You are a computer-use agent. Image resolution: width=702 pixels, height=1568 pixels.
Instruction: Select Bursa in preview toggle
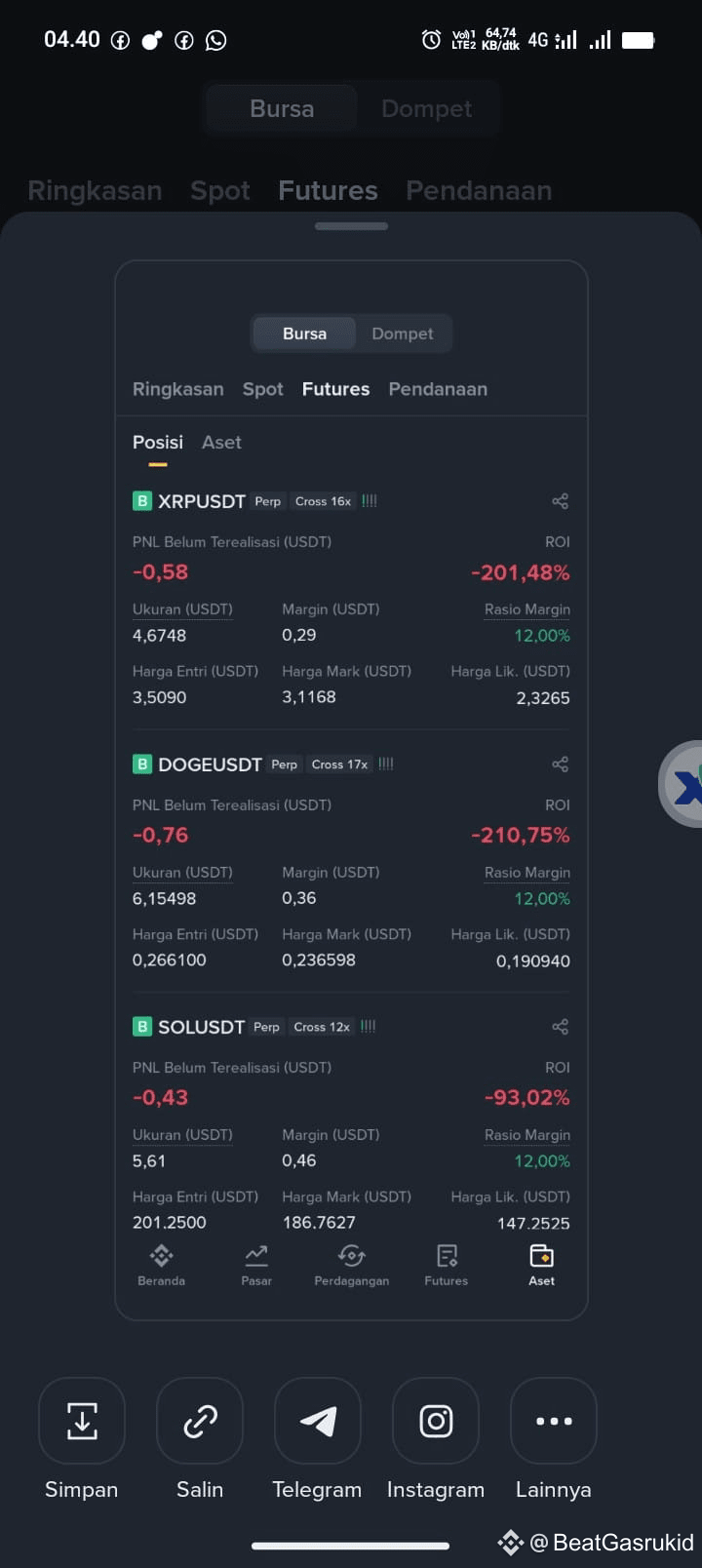(304, 333)
